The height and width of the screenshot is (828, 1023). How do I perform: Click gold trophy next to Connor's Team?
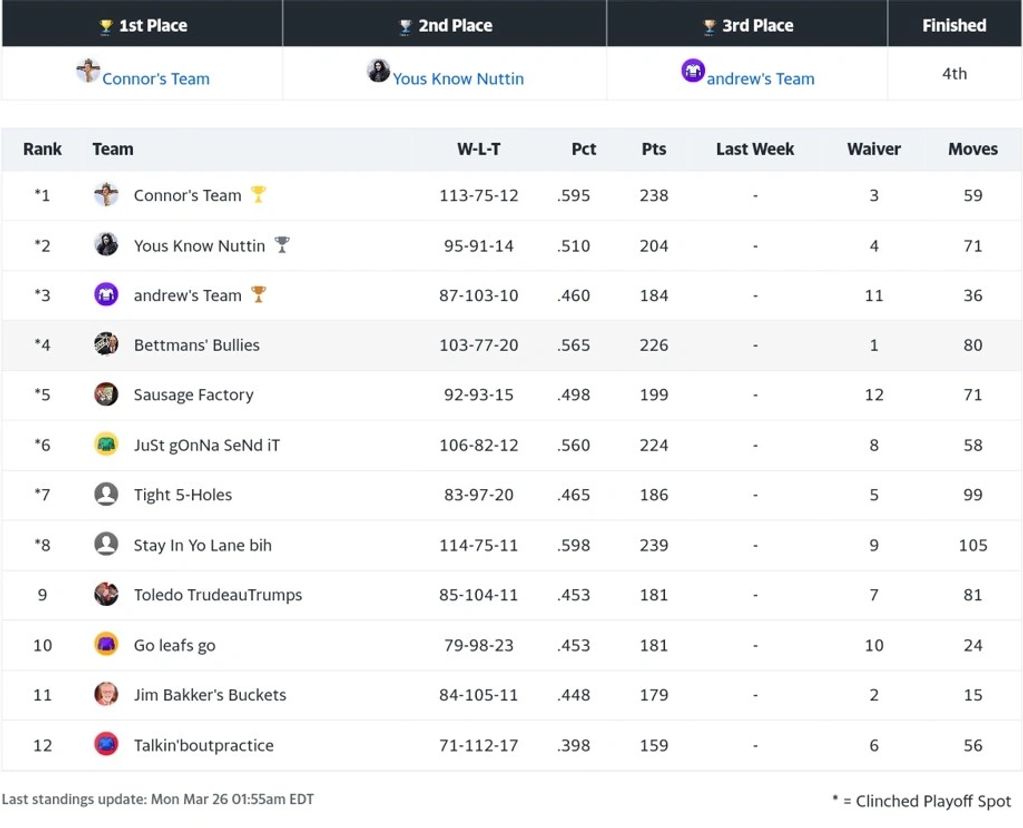[x=258, y=194]
